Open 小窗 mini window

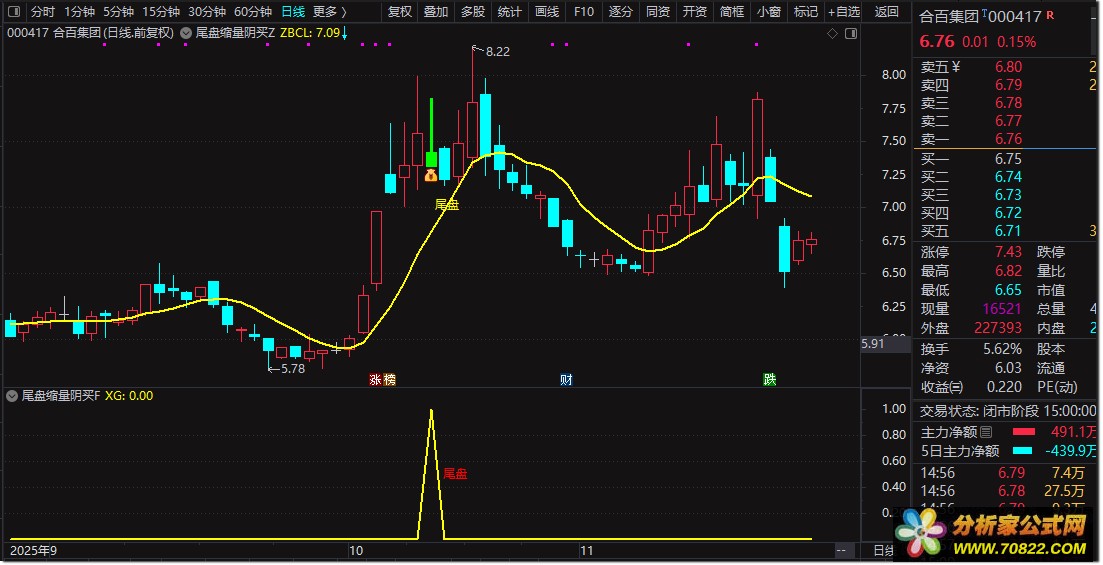tap(769, 12)
